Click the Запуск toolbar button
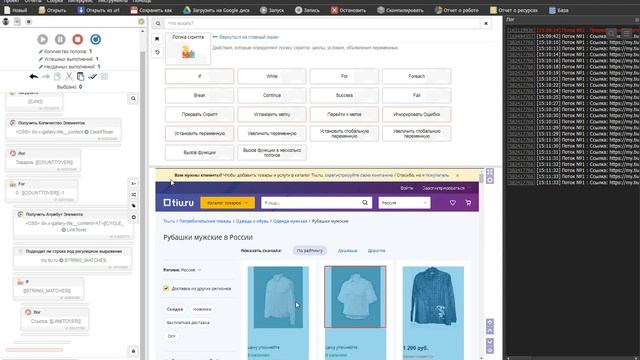640x360 pixels. click(x=272, y=10)
